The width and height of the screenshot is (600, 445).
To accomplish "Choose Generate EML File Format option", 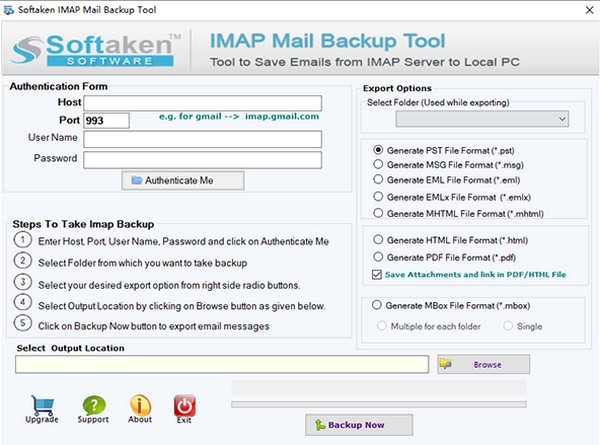I will point(378,179).
